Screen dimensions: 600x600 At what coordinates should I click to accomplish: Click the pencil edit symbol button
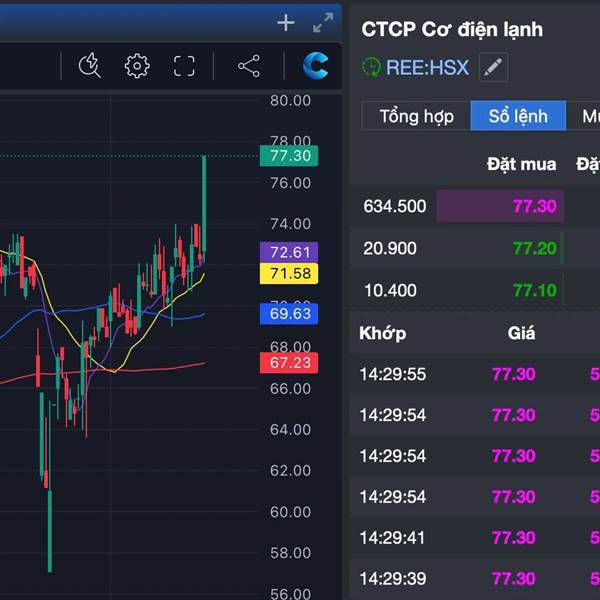pos(493,67)
